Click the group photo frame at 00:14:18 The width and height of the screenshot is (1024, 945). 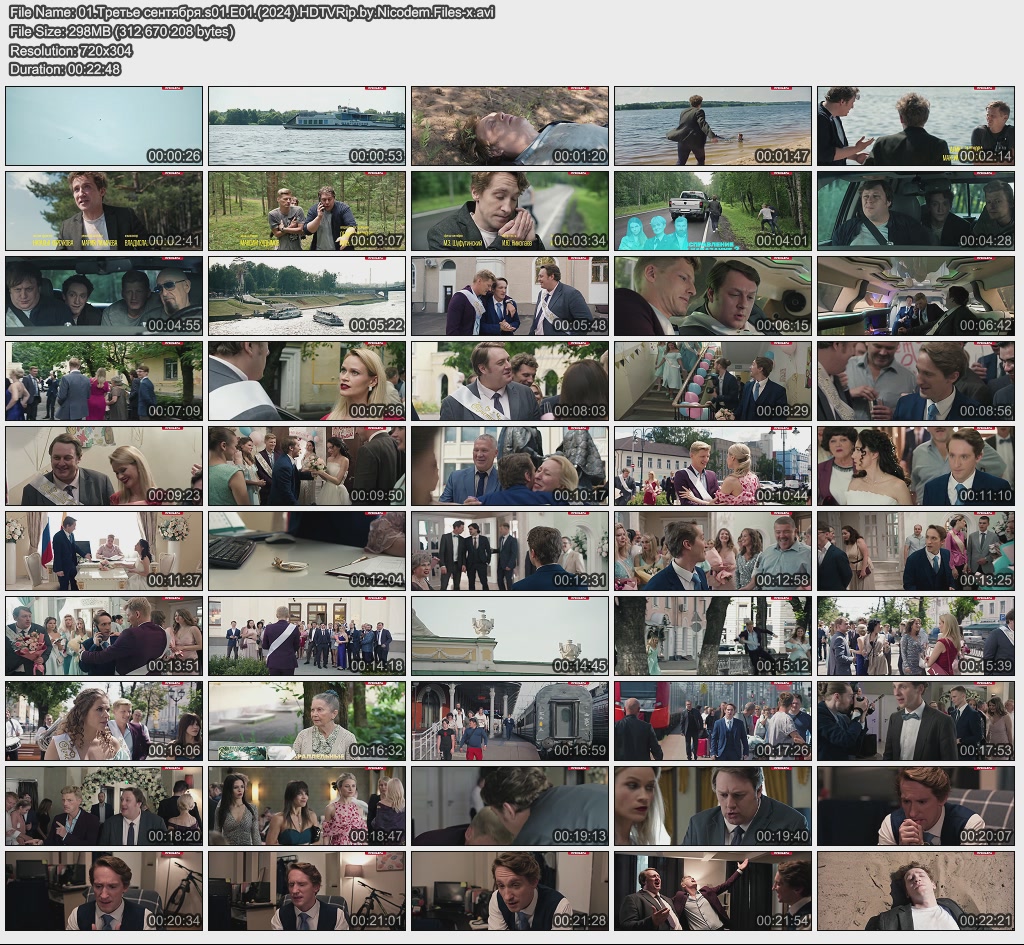point(307,636)
